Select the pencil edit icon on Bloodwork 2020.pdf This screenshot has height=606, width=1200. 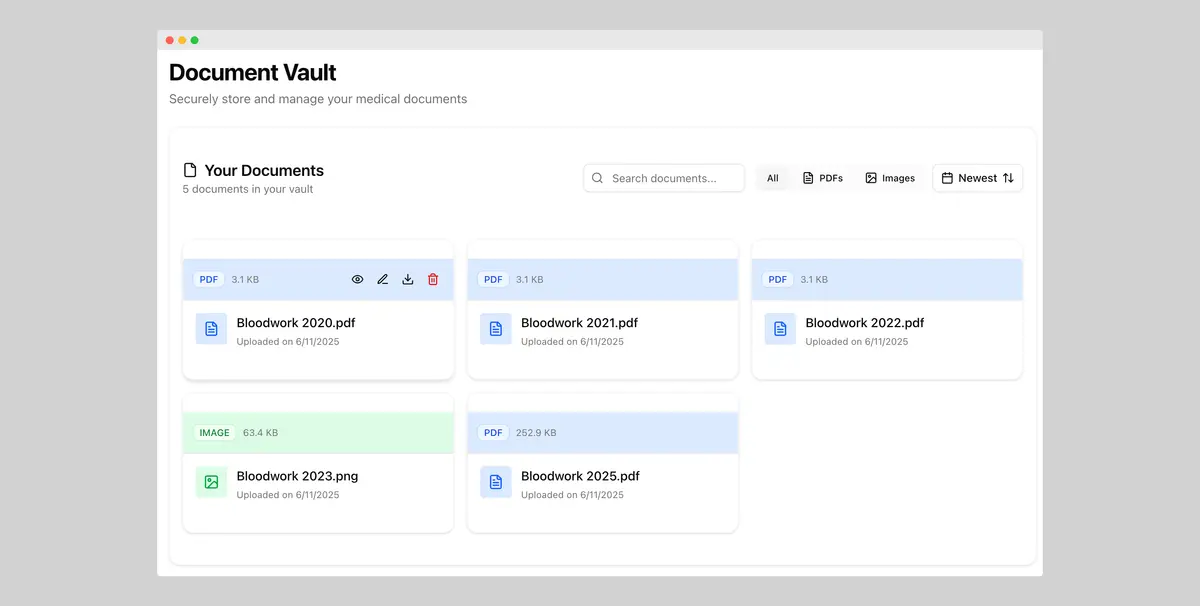coord(382,279)
